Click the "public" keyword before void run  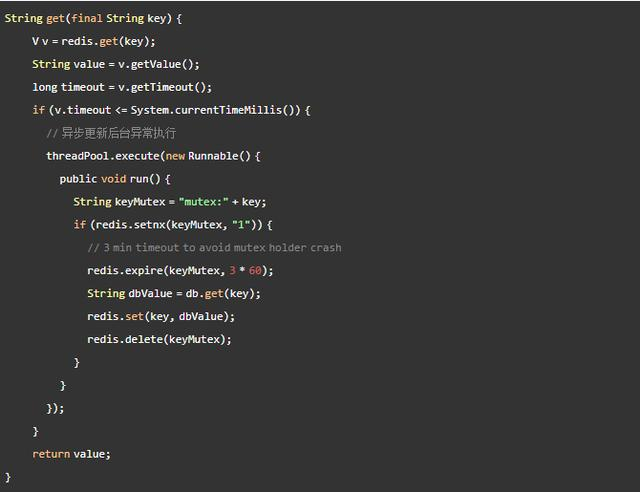tap(78, 179)
